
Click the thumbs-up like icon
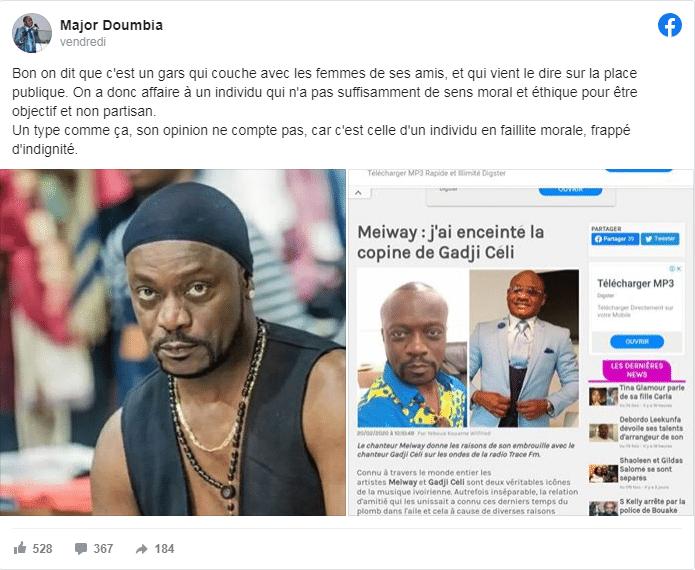click(20, 548)
